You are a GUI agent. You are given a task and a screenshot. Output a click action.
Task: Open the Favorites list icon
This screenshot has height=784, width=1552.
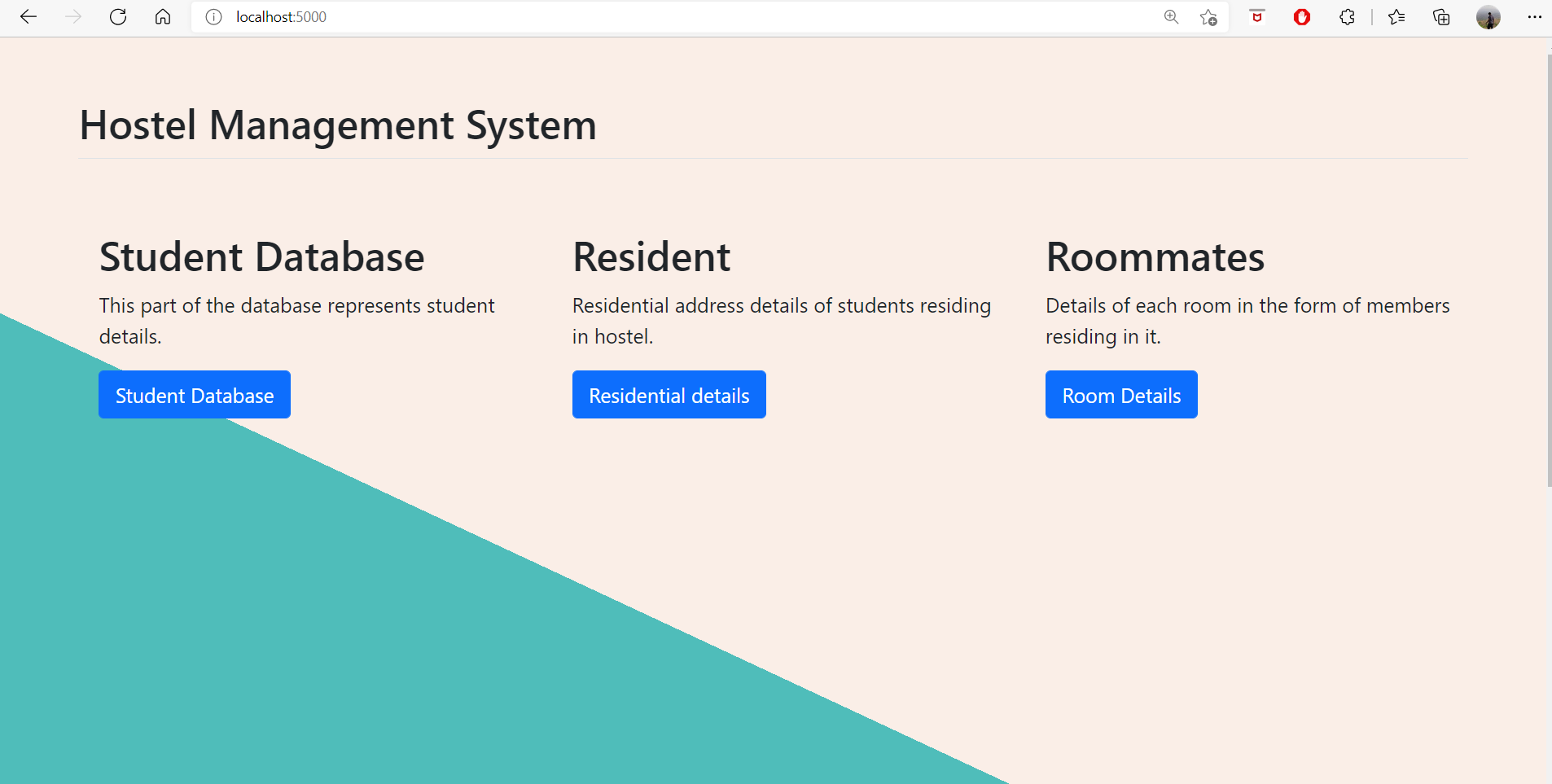(x=1396, y=17)
